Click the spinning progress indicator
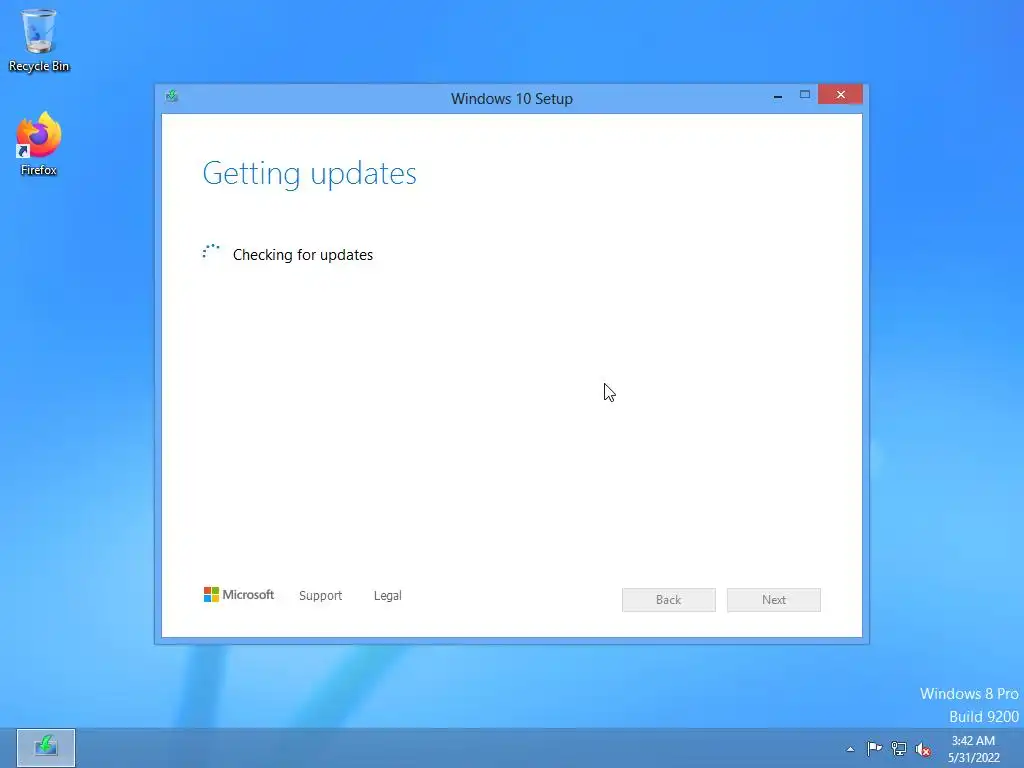The width and height of the screenshot is (1024, 768). (211, 252)
